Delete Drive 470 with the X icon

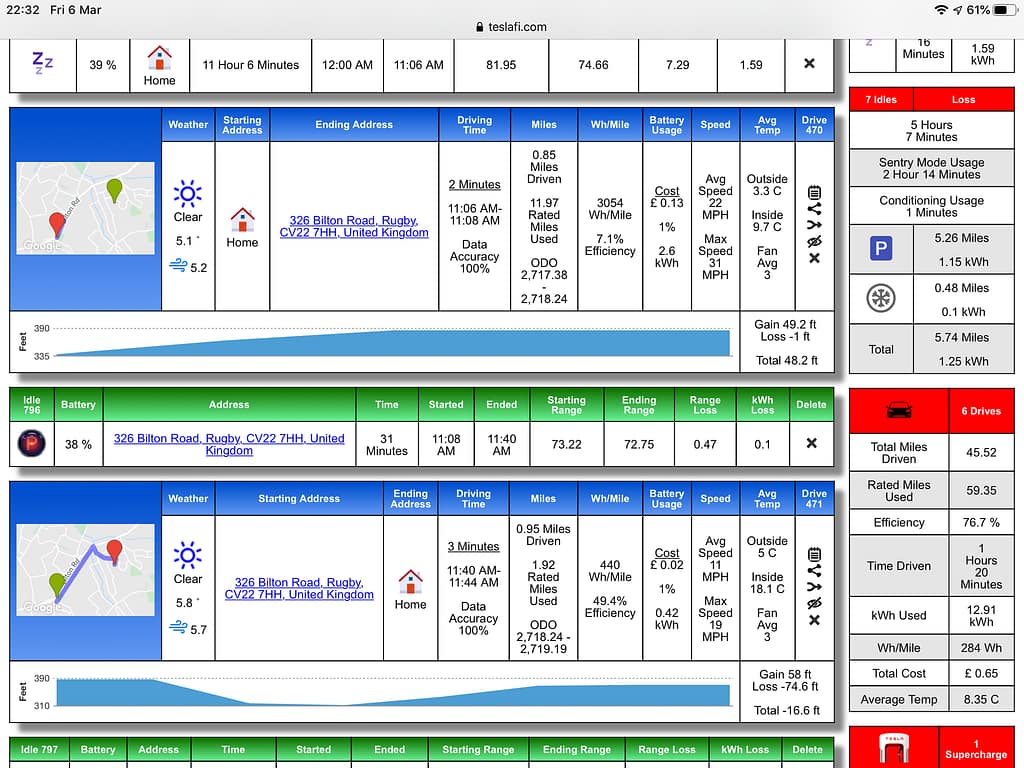coord(814,258)
